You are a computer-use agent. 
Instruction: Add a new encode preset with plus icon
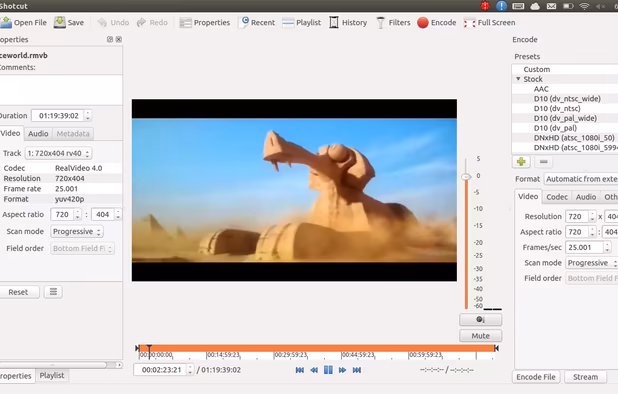click(x=521, y=162)
